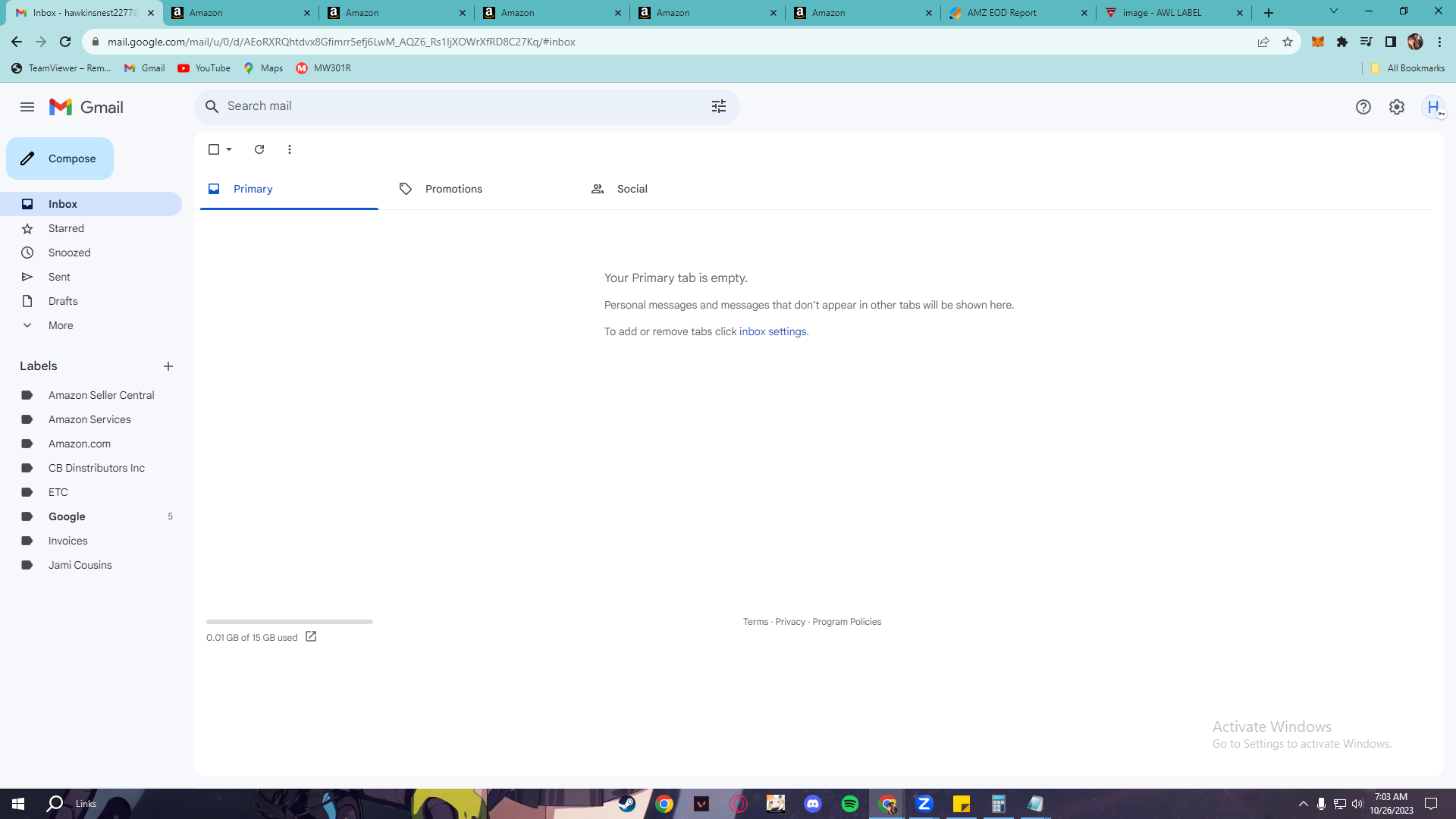Open Gmail settings gear icon
The image size is (1456, 819).
[1397, 107]
